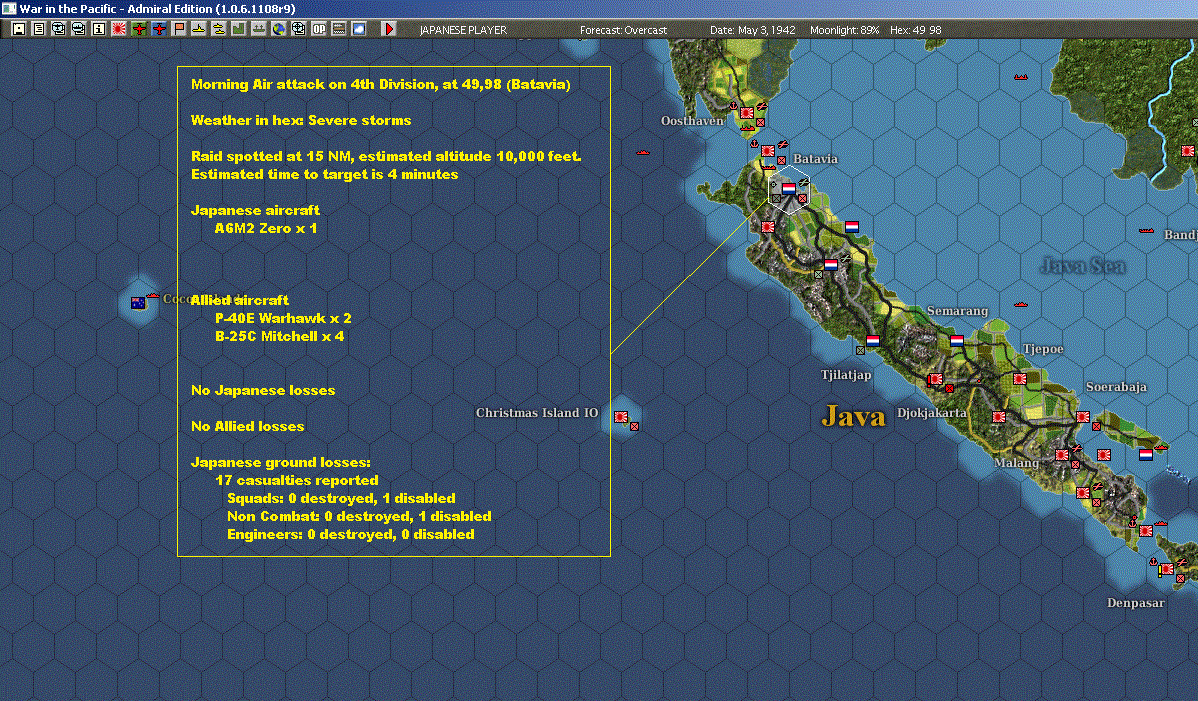Click the Japanese flag below Tjepoe label
Image resolution: width=1198 pixels, height=701 pixels.
tap(1019, 379)
